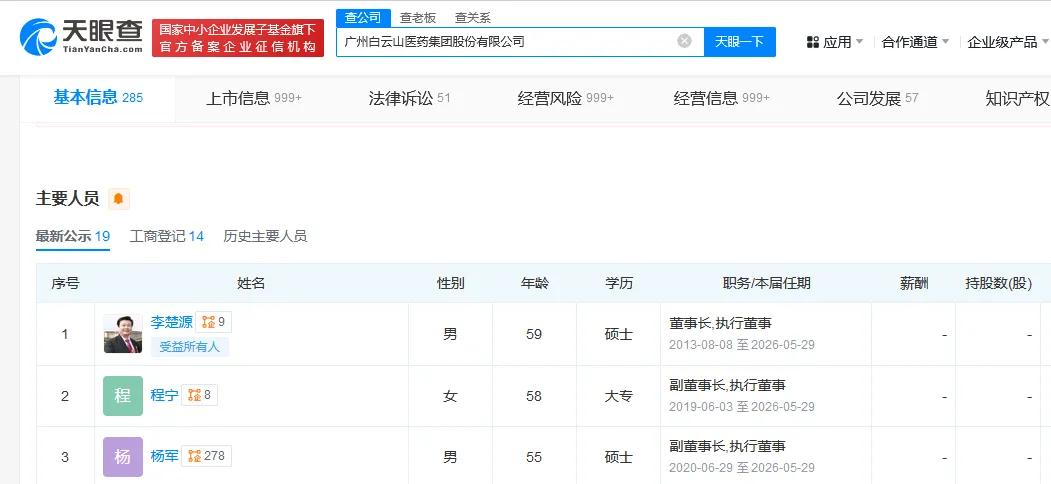1051x484 pixels.
Task: Click the bell alert icon beside 主要人员
Action: [x=119, y=198]
